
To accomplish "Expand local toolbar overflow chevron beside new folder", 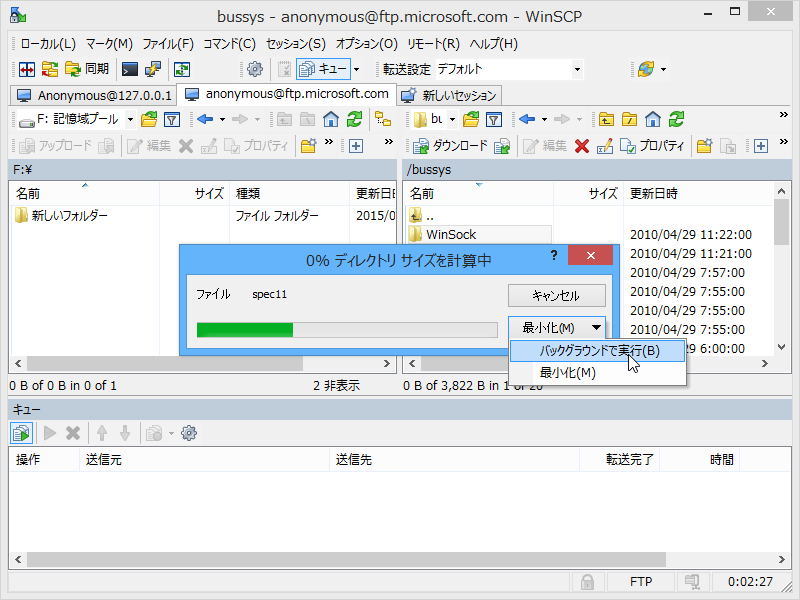I will 329,142.
